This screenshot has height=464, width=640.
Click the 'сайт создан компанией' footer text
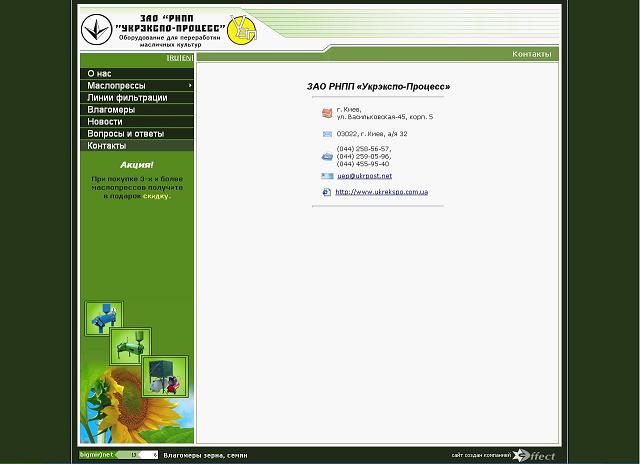(481, 455)
